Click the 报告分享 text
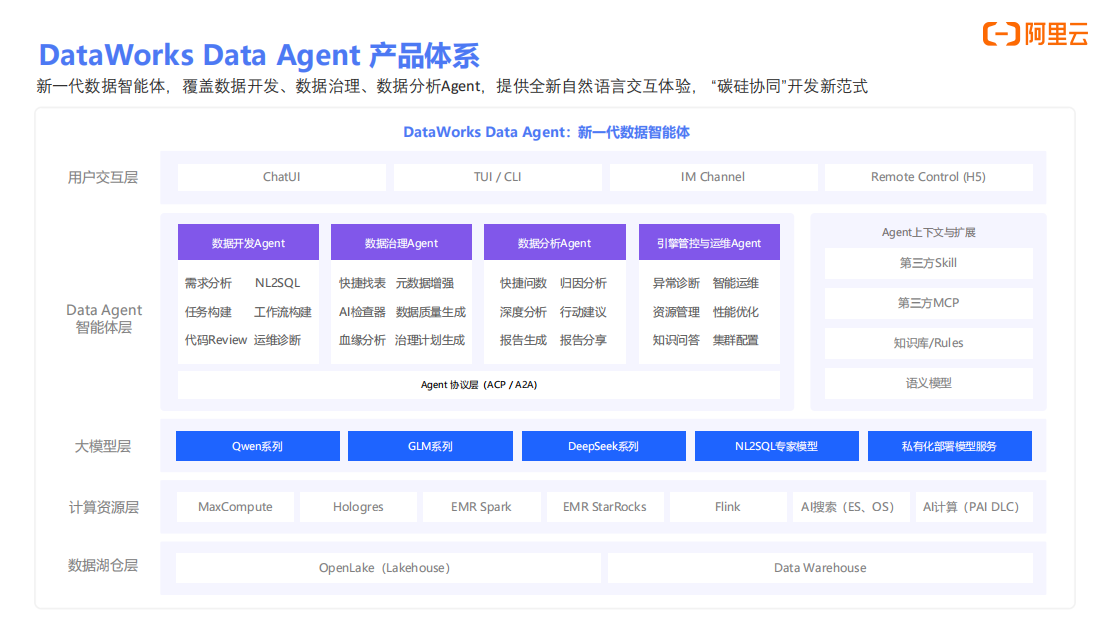The height and width of the screenshot is (621, 1107). pos(583,340)
